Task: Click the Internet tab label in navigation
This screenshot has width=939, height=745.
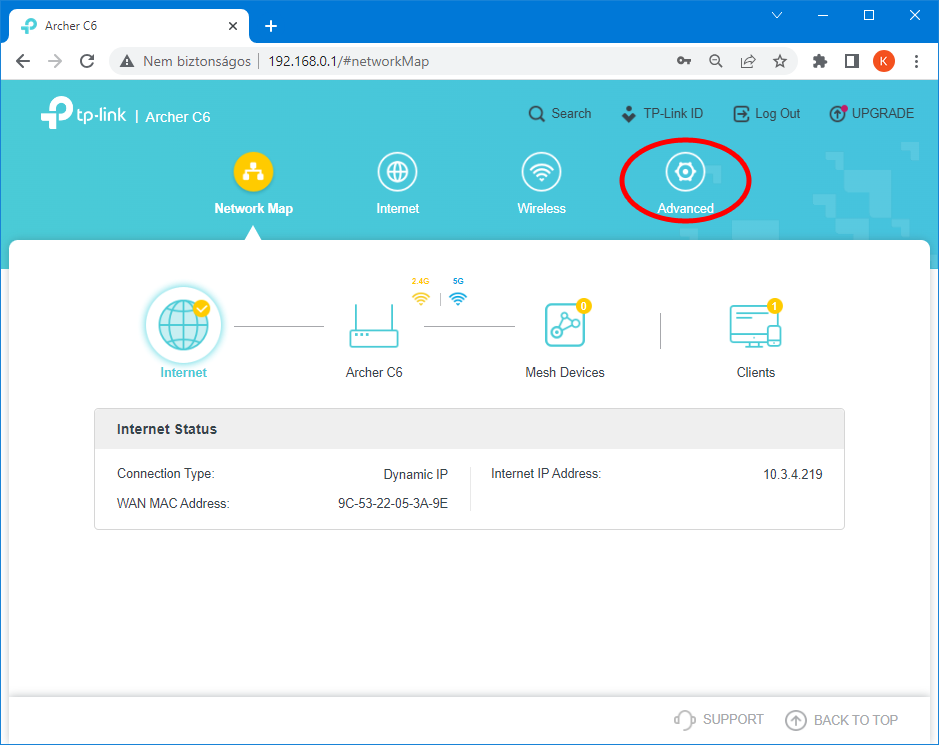Action: (x=398, y=208)
